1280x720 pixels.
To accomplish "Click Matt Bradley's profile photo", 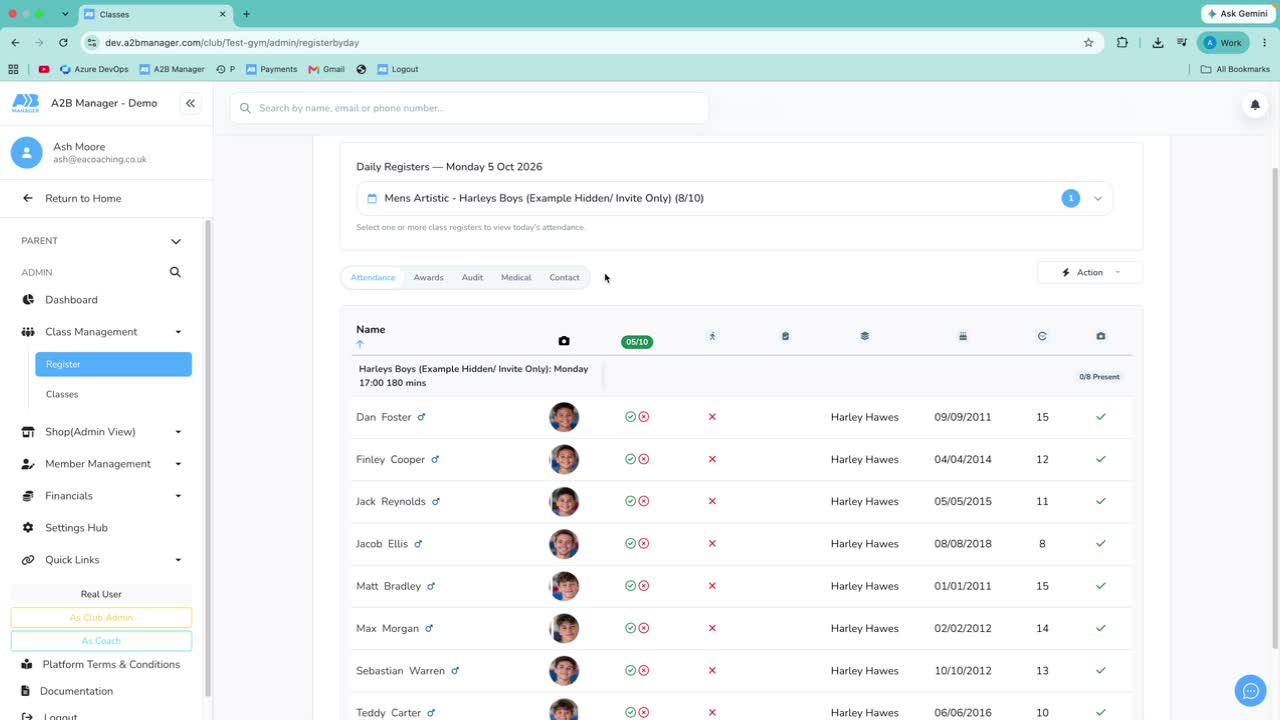I will pos(564,586).
